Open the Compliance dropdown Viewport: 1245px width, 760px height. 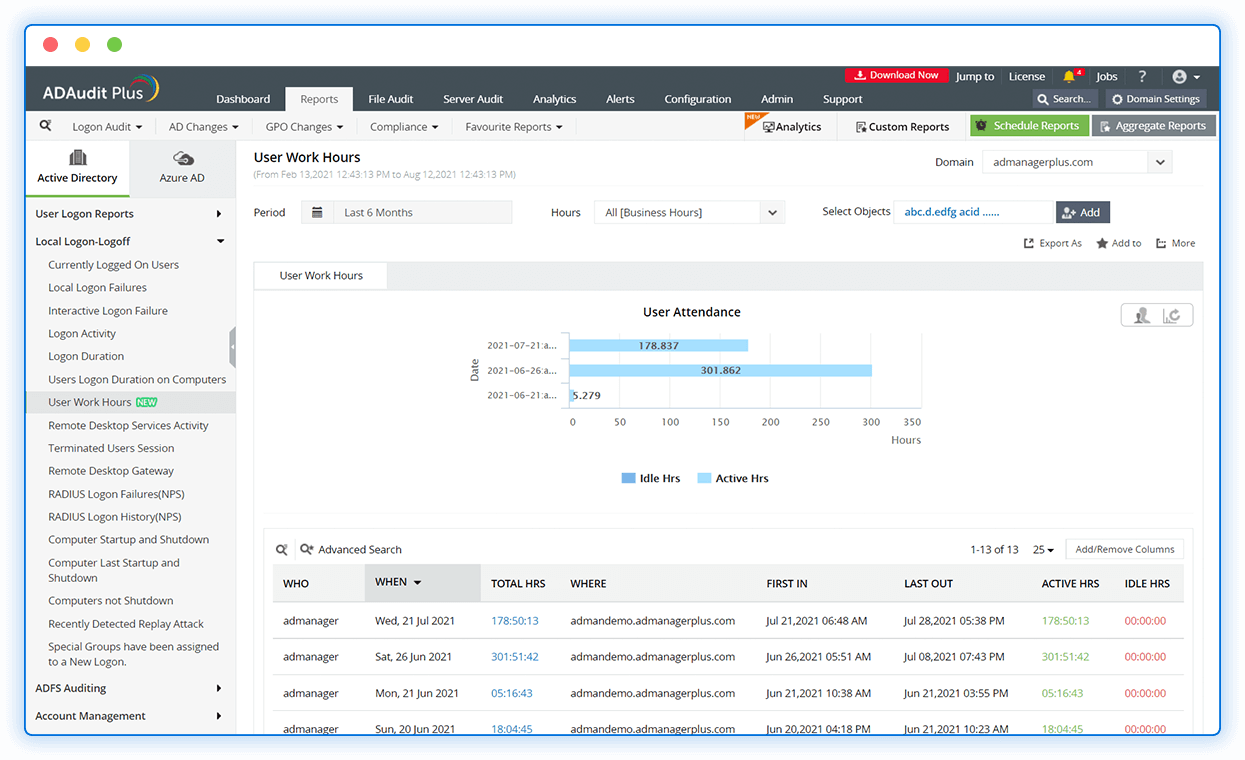coord(404,127)
